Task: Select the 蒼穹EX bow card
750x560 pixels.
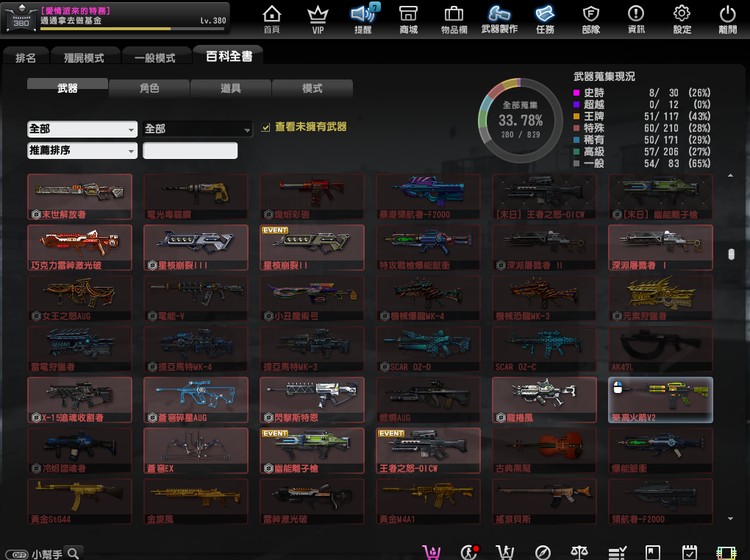Action: (196, 450)
